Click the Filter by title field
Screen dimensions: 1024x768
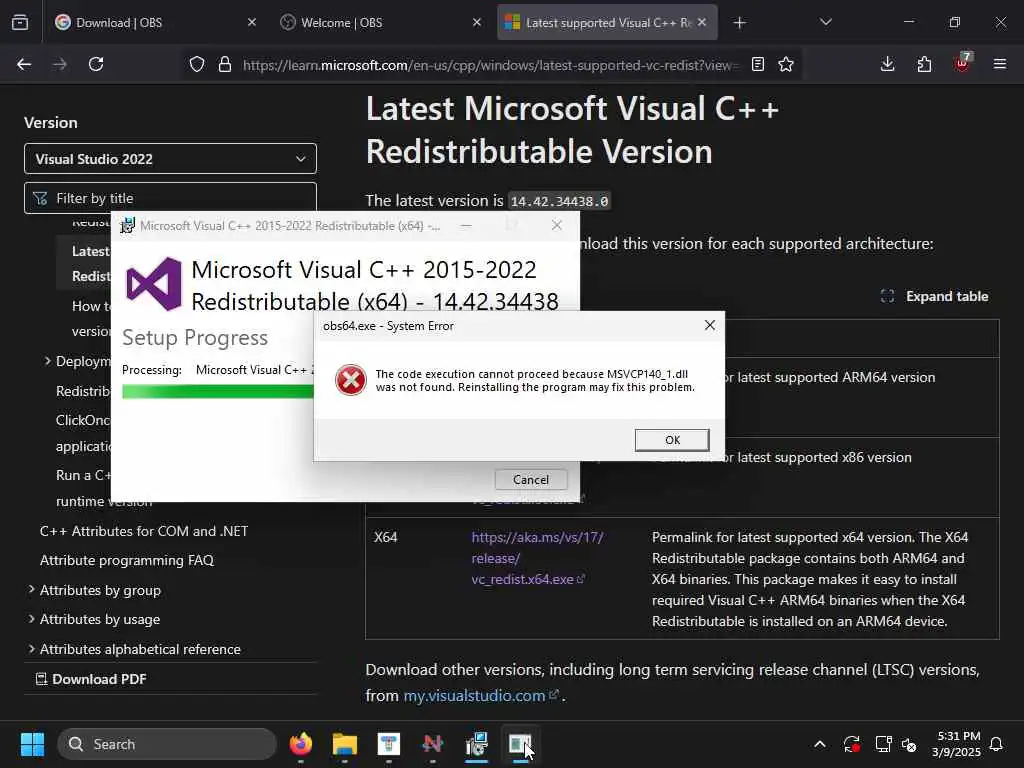(170, 198)
